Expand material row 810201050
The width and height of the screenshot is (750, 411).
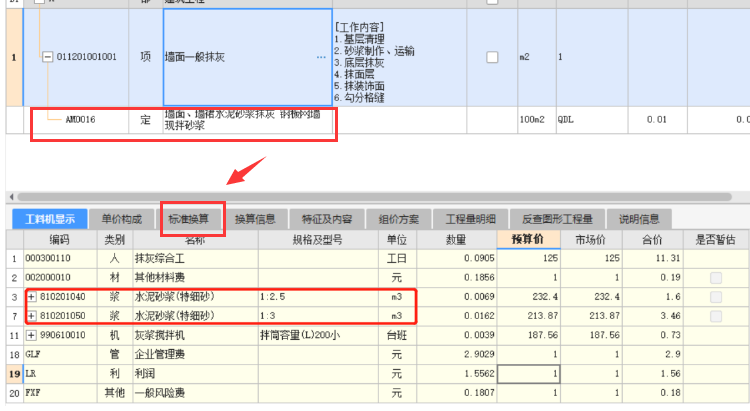31,316
